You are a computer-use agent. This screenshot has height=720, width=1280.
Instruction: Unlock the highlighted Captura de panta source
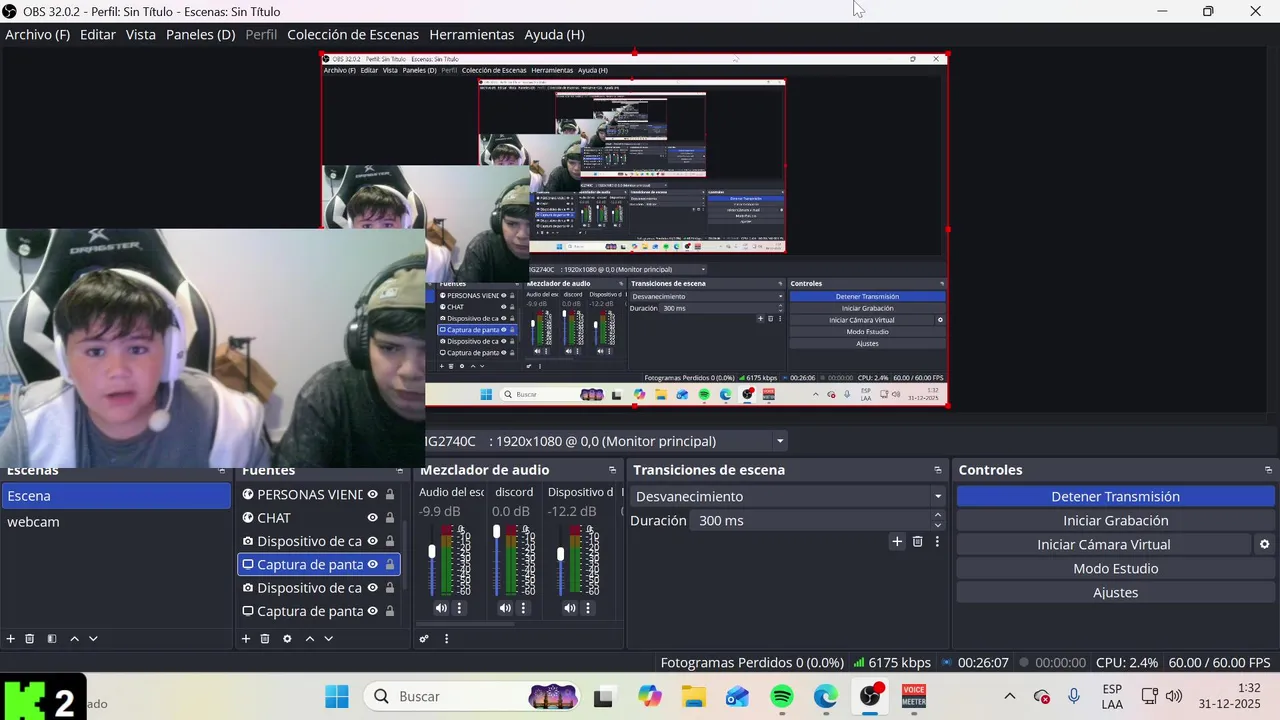click(390, 565)
